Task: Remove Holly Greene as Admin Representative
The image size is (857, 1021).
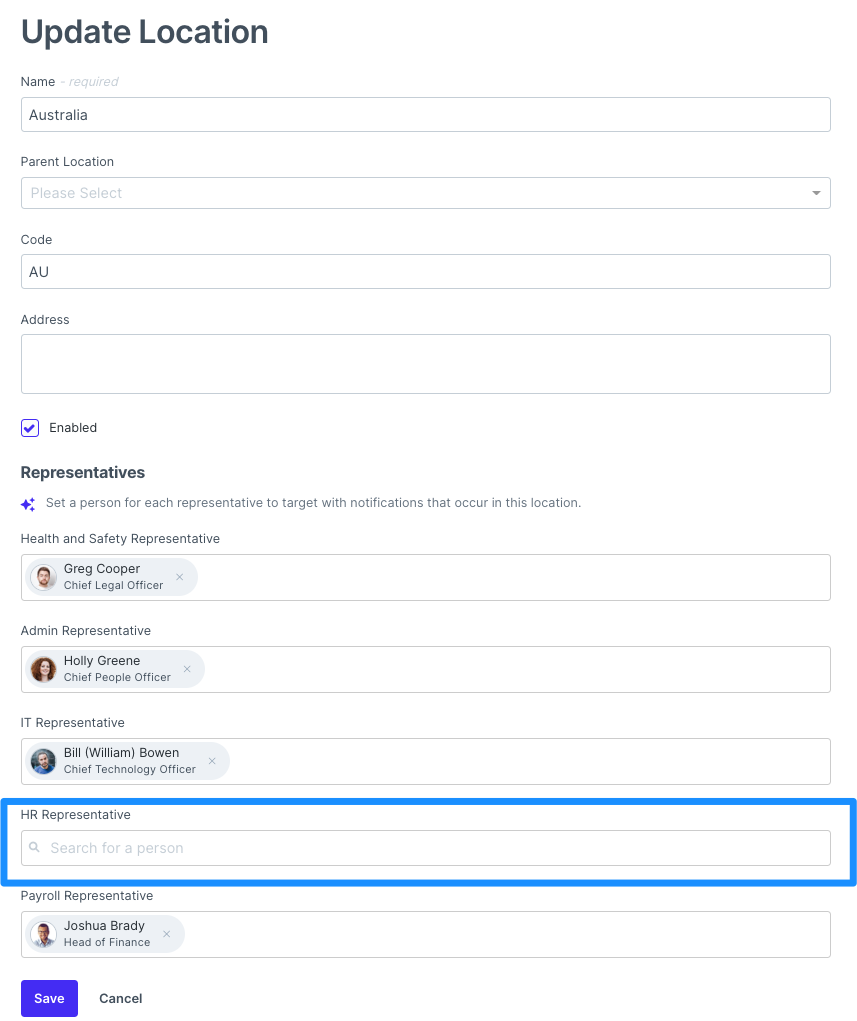Action: point(186,669)
